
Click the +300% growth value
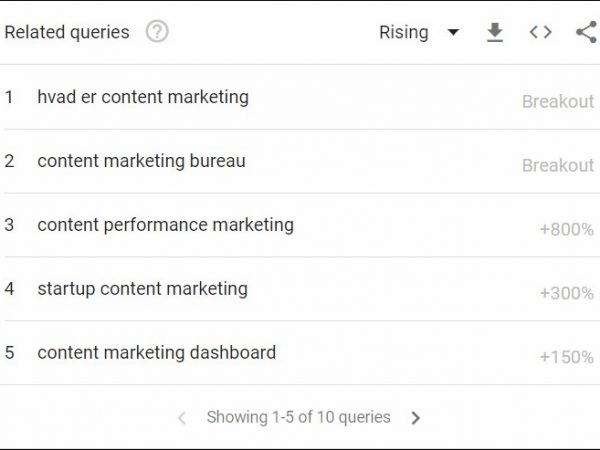566,293
